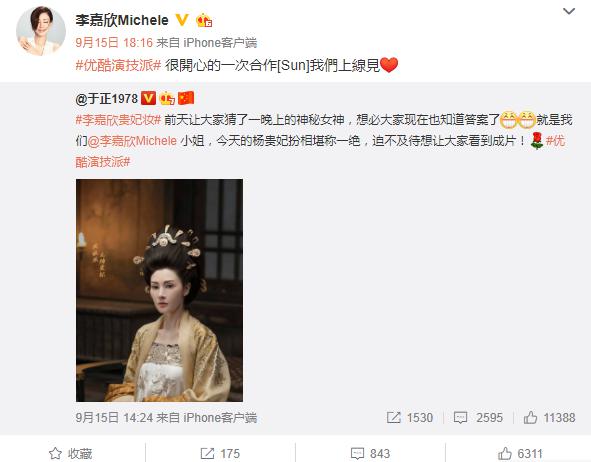Open the @李嘉欣Michele mention in the reposted text
This screenshot has width=591, height=462.
132,141
